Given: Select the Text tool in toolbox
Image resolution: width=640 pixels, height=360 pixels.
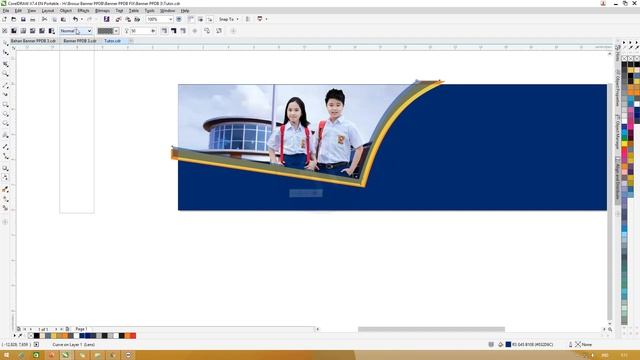Looking at the screenshot, I should [5, 135].
